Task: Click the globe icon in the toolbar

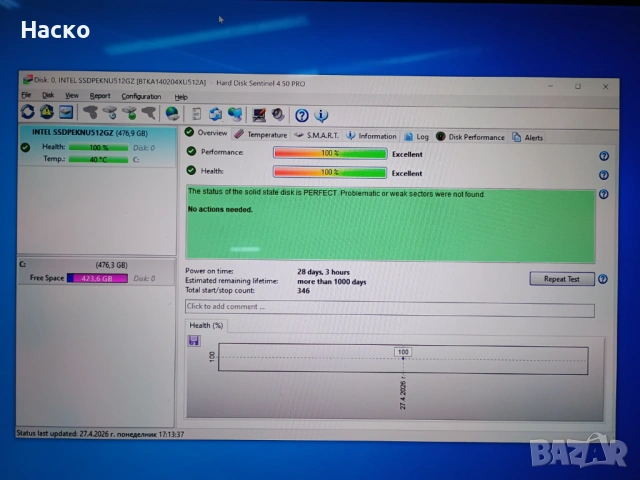Action: [x=172, y=113]
